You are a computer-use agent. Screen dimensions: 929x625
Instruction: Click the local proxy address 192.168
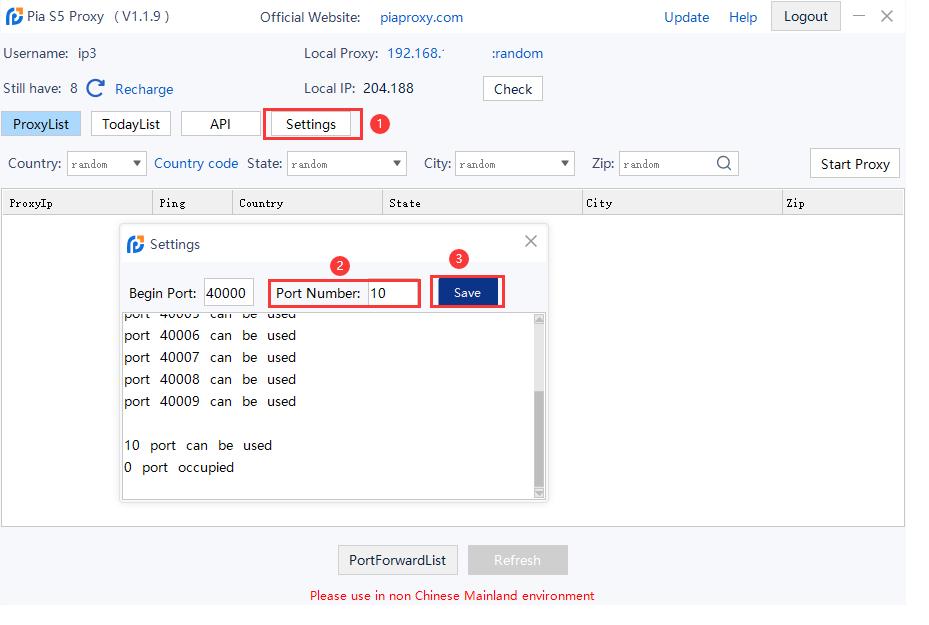415,53
